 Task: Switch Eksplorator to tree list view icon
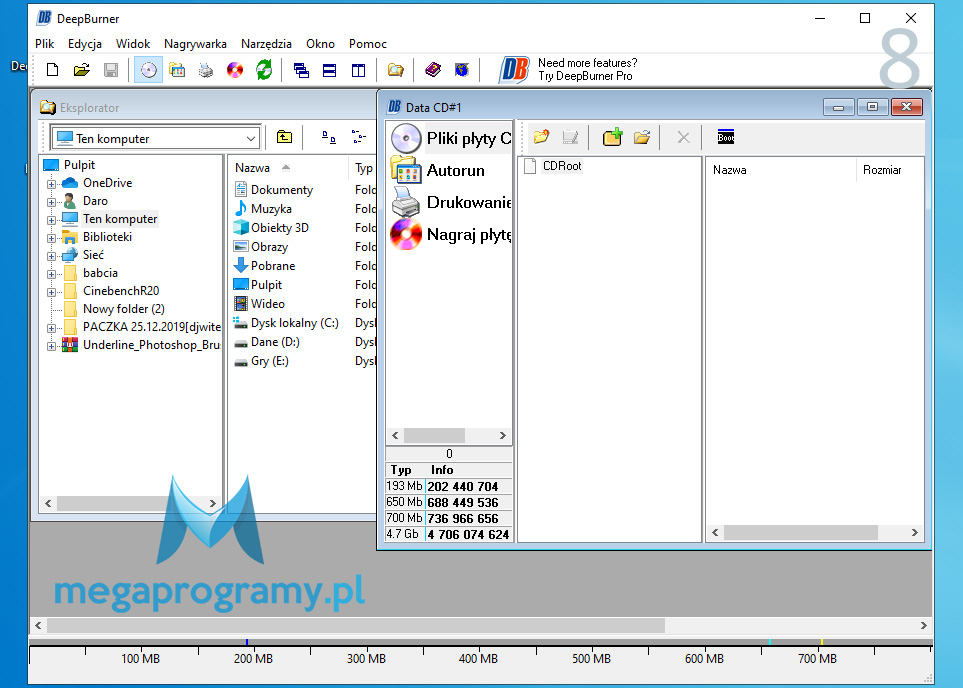359,138
